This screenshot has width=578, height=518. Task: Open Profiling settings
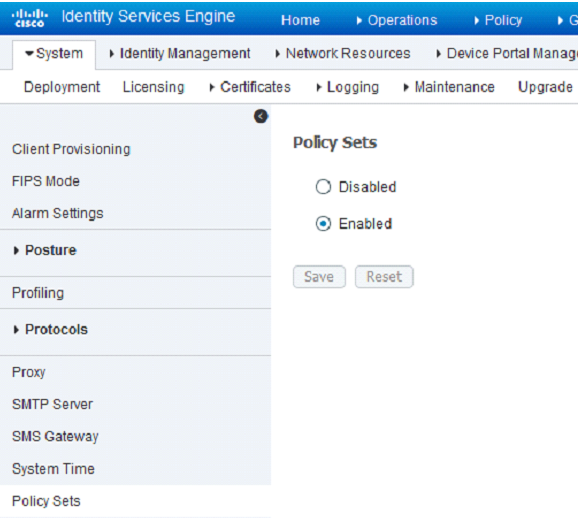[x=38, y=293]
